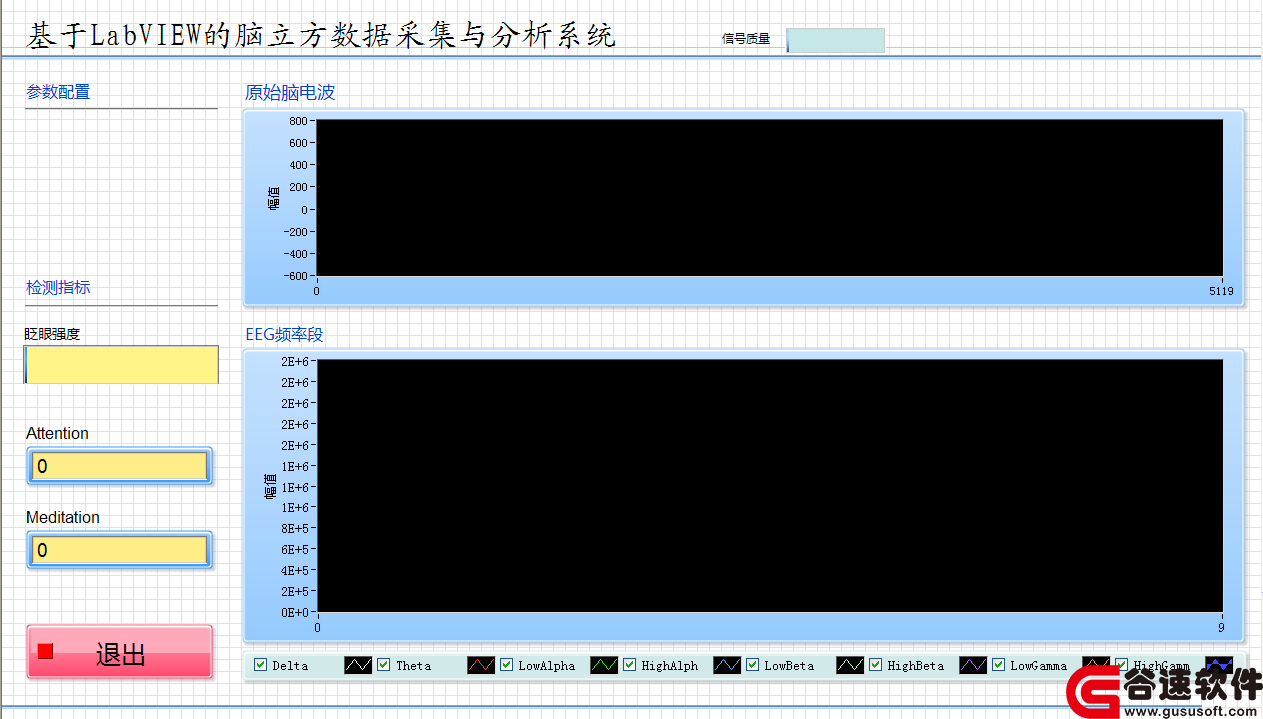Click the 5119 x-axis maximum label
Screen dimensions: 1263x719
point(1221,292)
